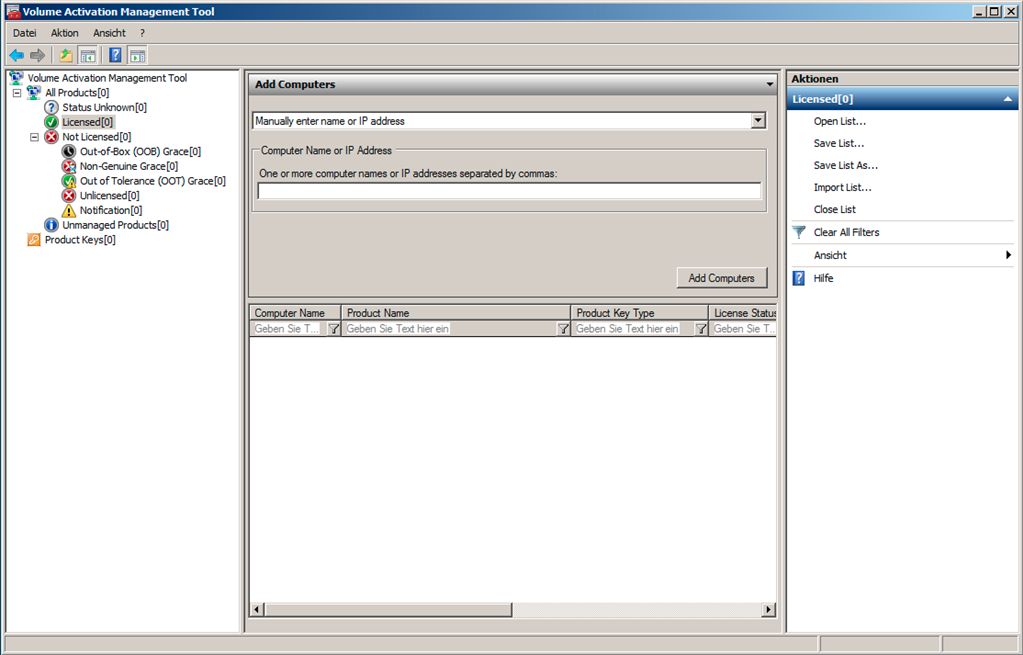Toggle the console tree pane icon
This screenshot has height=655, width=1023.
(87, 55)
